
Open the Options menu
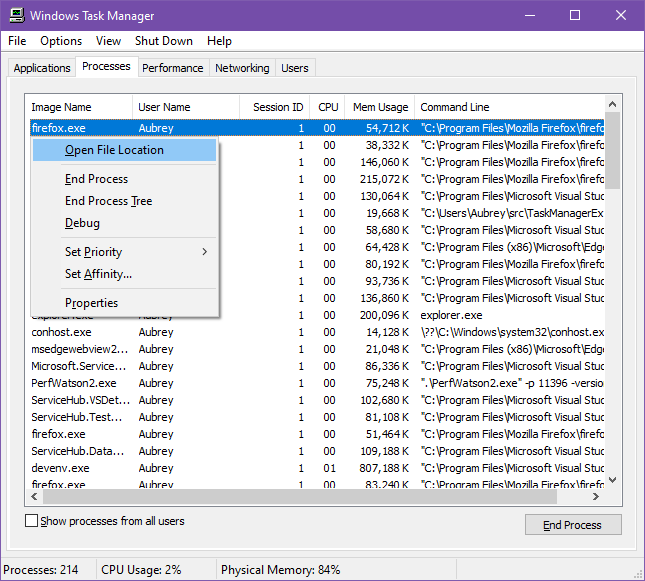(x=61, y=41)
